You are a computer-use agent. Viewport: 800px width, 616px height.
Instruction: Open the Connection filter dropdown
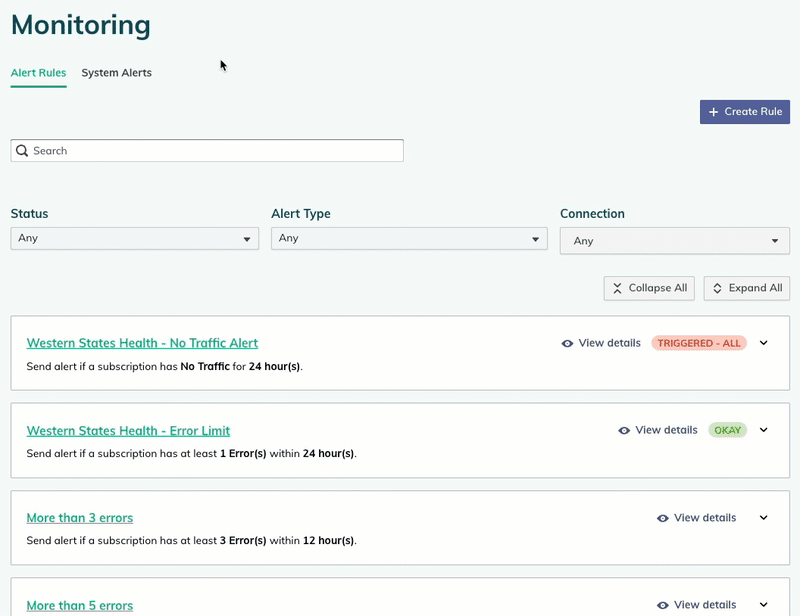coord(674,241)
